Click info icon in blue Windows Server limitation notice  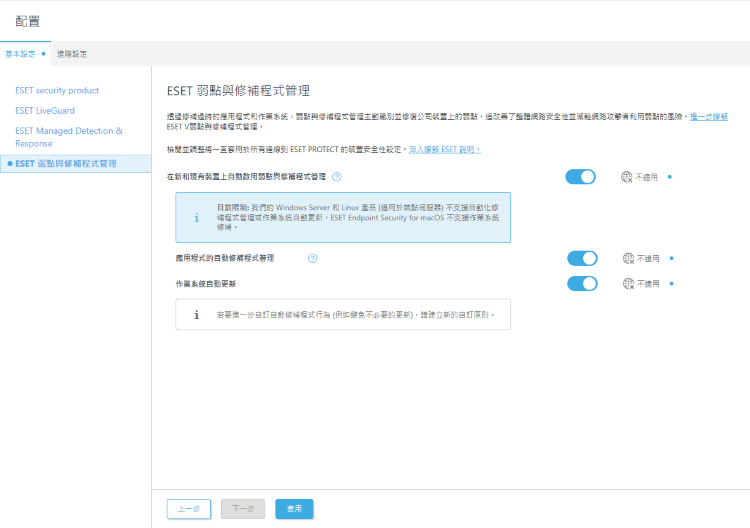pos(196,217)
